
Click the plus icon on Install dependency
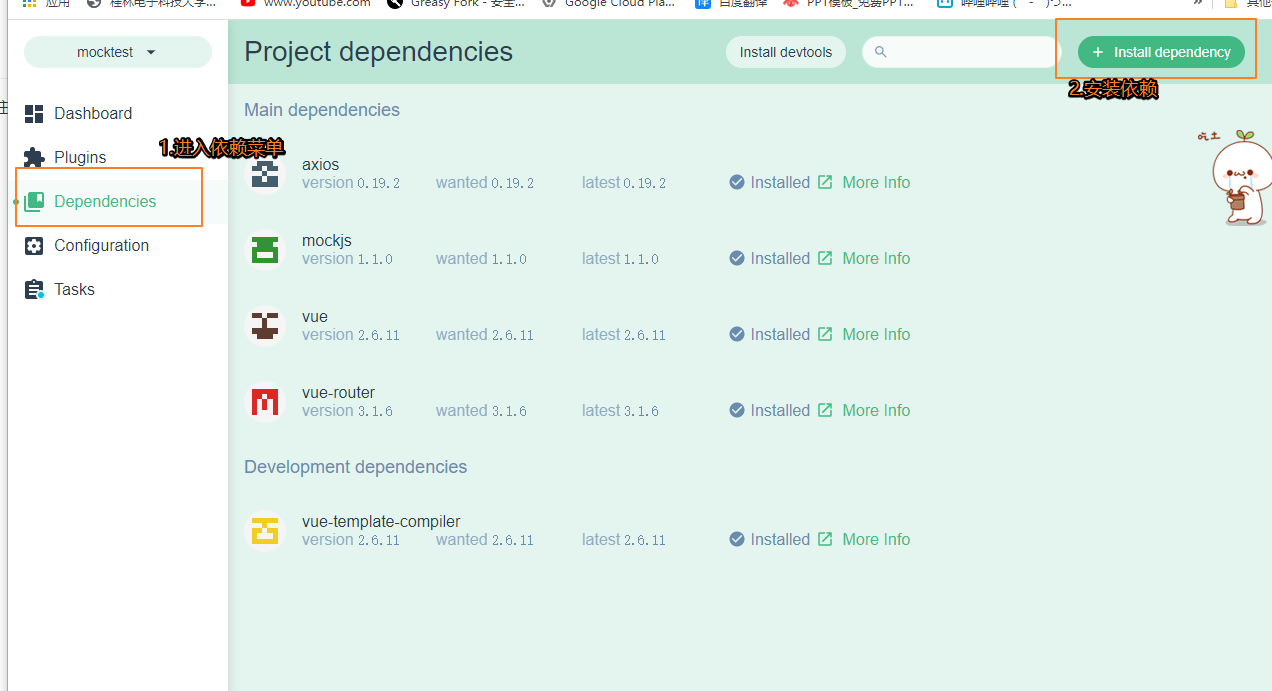(1098, 52)
